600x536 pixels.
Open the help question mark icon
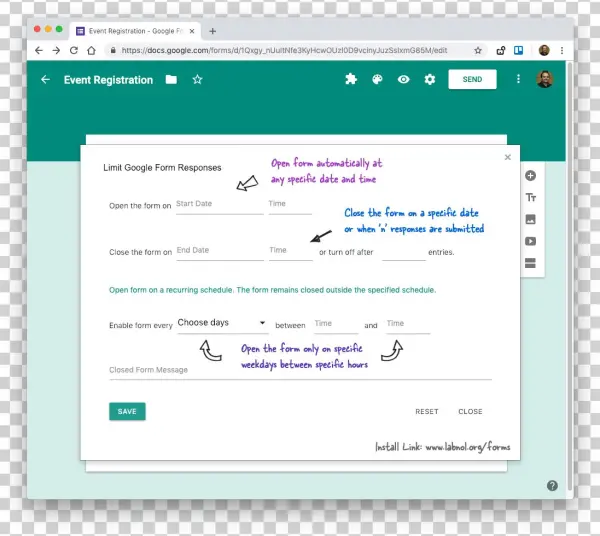pos(552,485)
